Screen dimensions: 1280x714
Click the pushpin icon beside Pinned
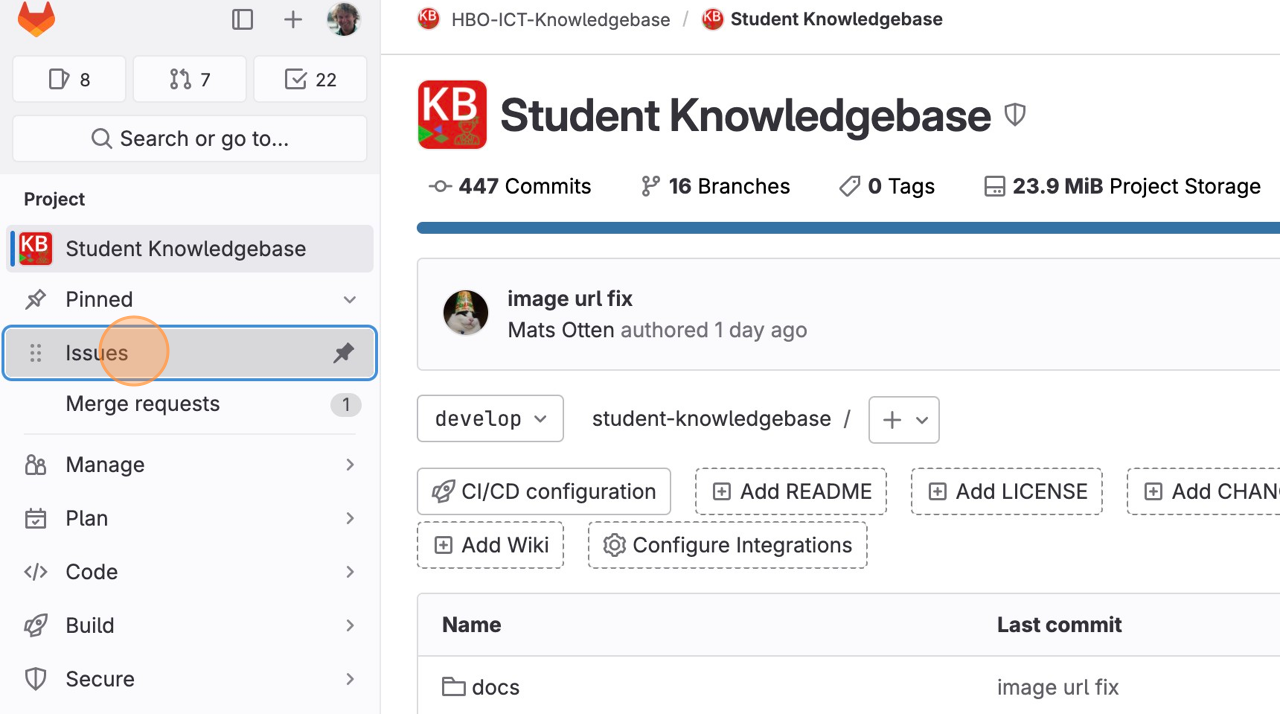36,299
